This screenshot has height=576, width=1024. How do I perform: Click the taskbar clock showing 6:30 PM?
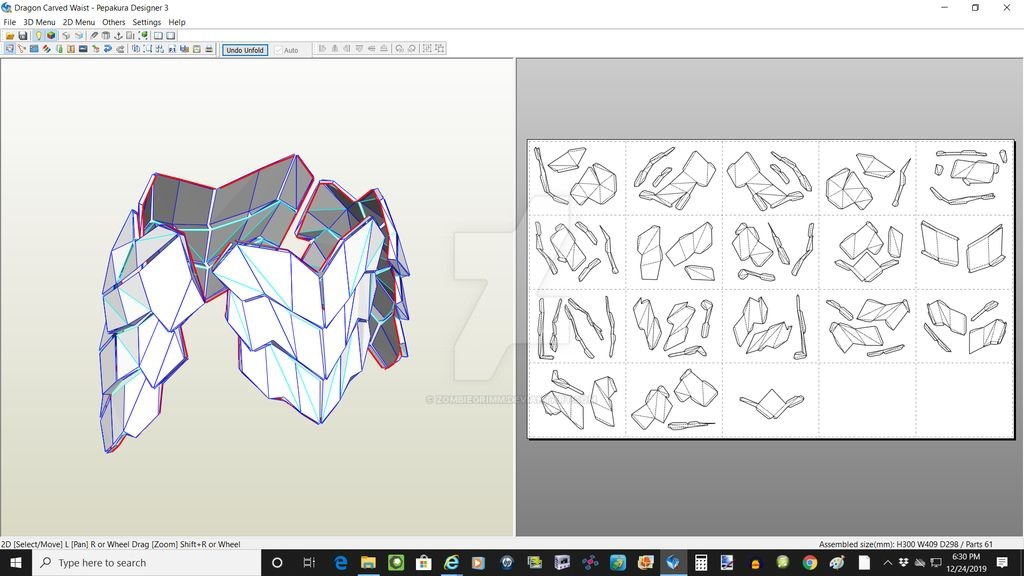point(966,562)
